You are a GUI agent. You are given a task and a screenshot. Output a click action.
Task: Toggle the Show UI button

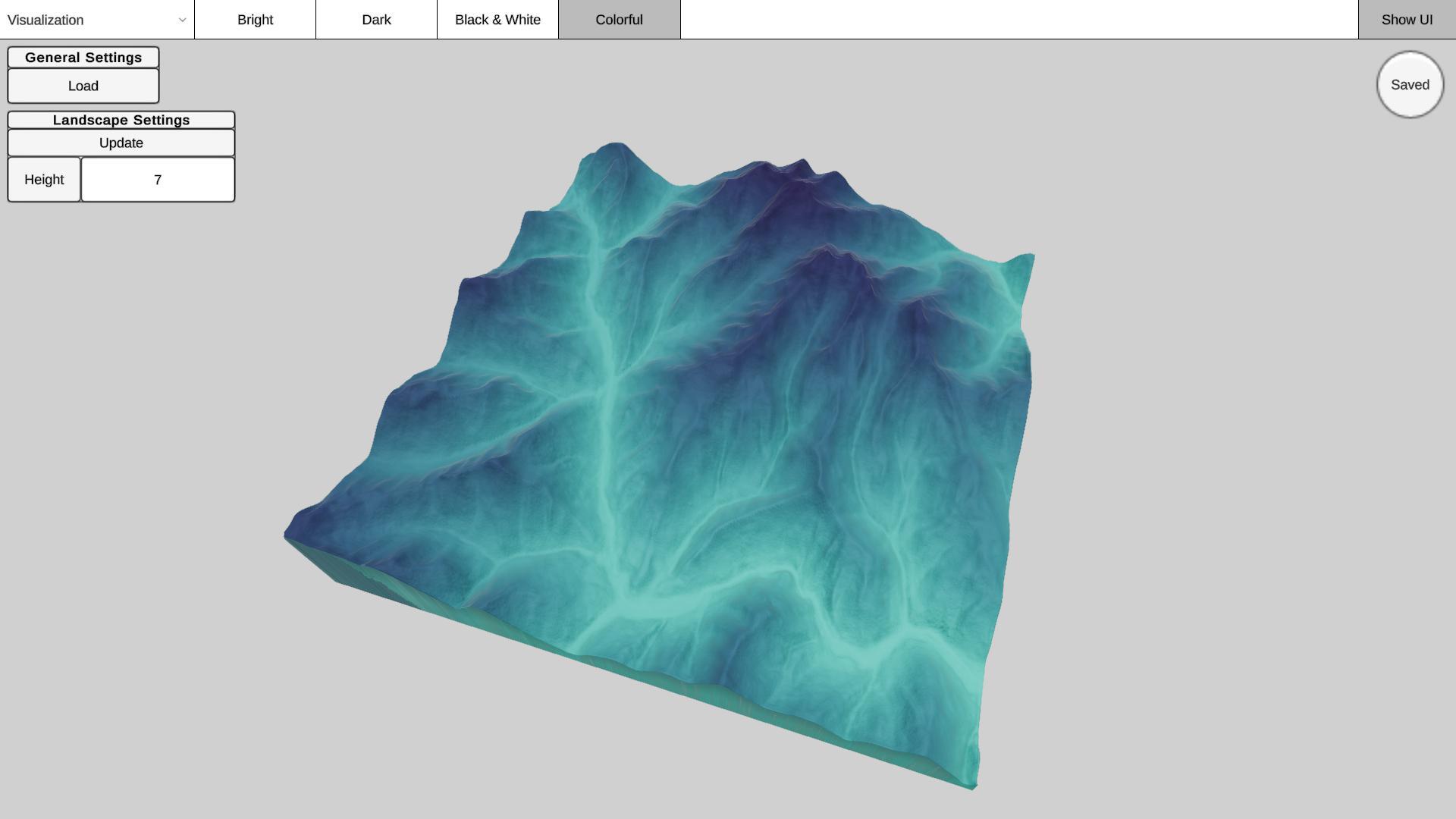(x=1407, y=20)
